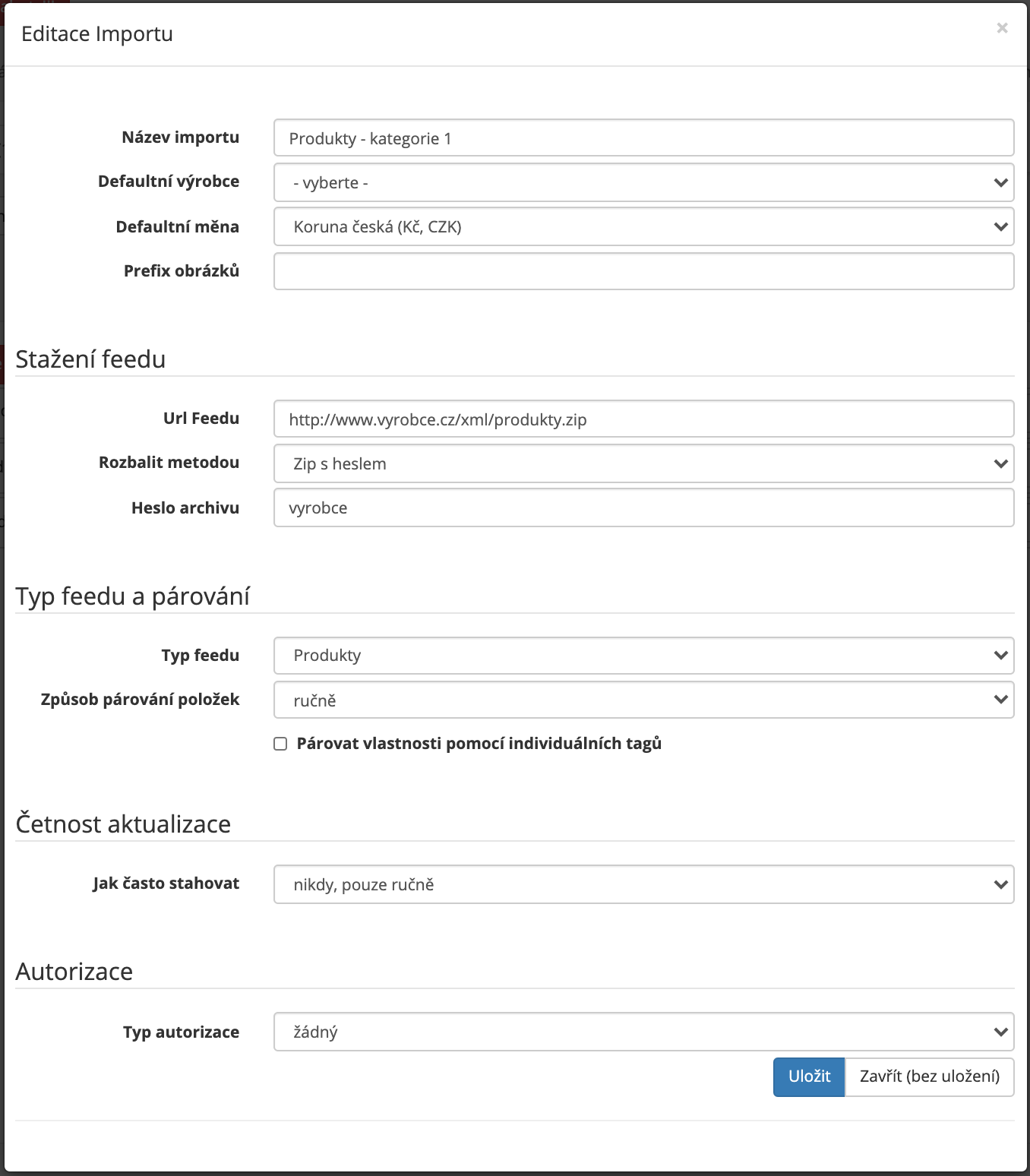Close the Editace Importu dialog with X
Viewport: 1030px width, 1176px height.
pos(1002,28)
